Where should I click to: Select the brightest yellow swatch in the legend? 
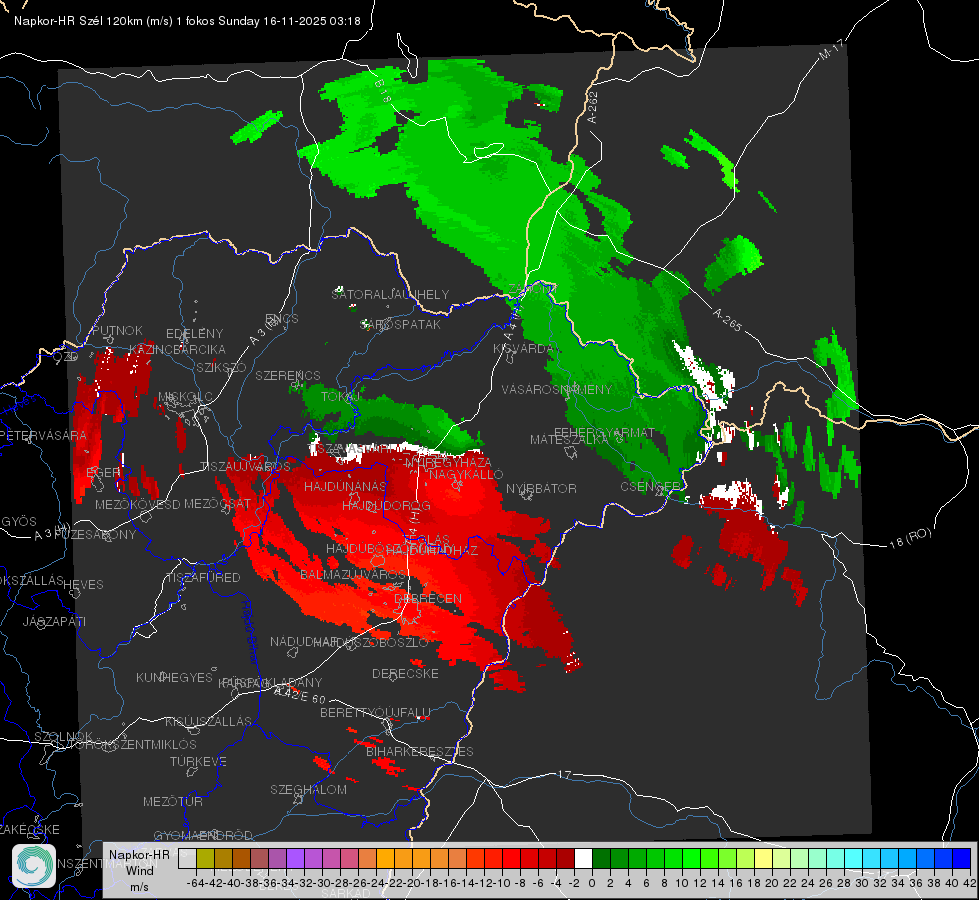tap(763, 858)
